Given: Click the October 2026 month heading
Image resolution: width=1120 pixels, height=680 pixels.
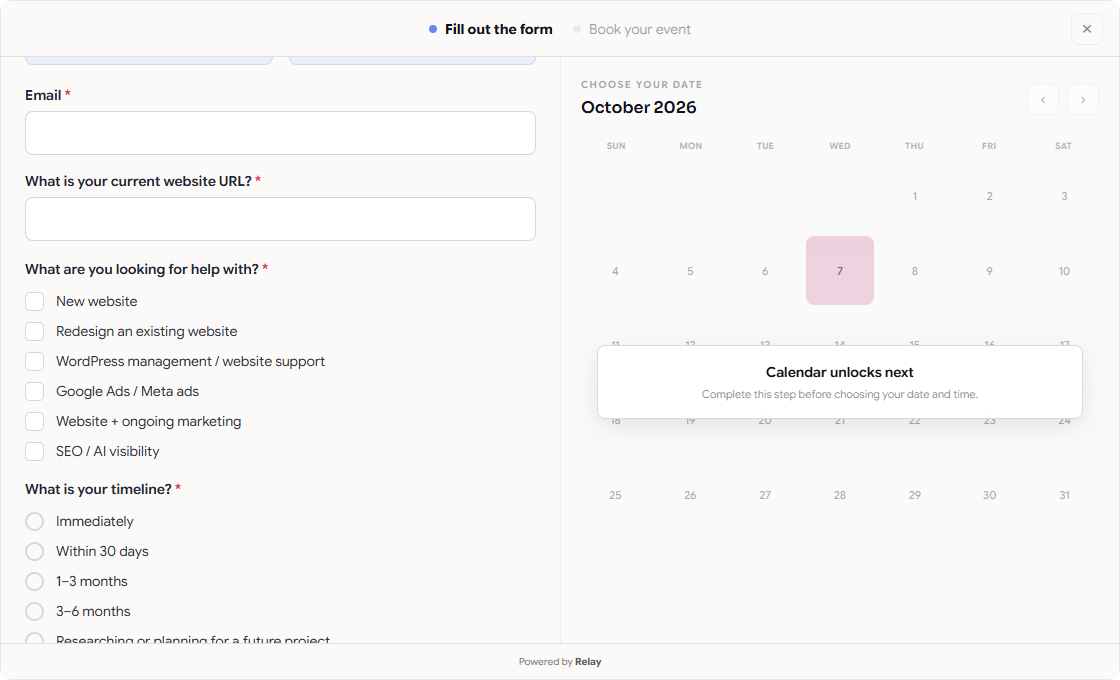Looking at the screenshot, I should pyautogui.click(x=639, y=107).
